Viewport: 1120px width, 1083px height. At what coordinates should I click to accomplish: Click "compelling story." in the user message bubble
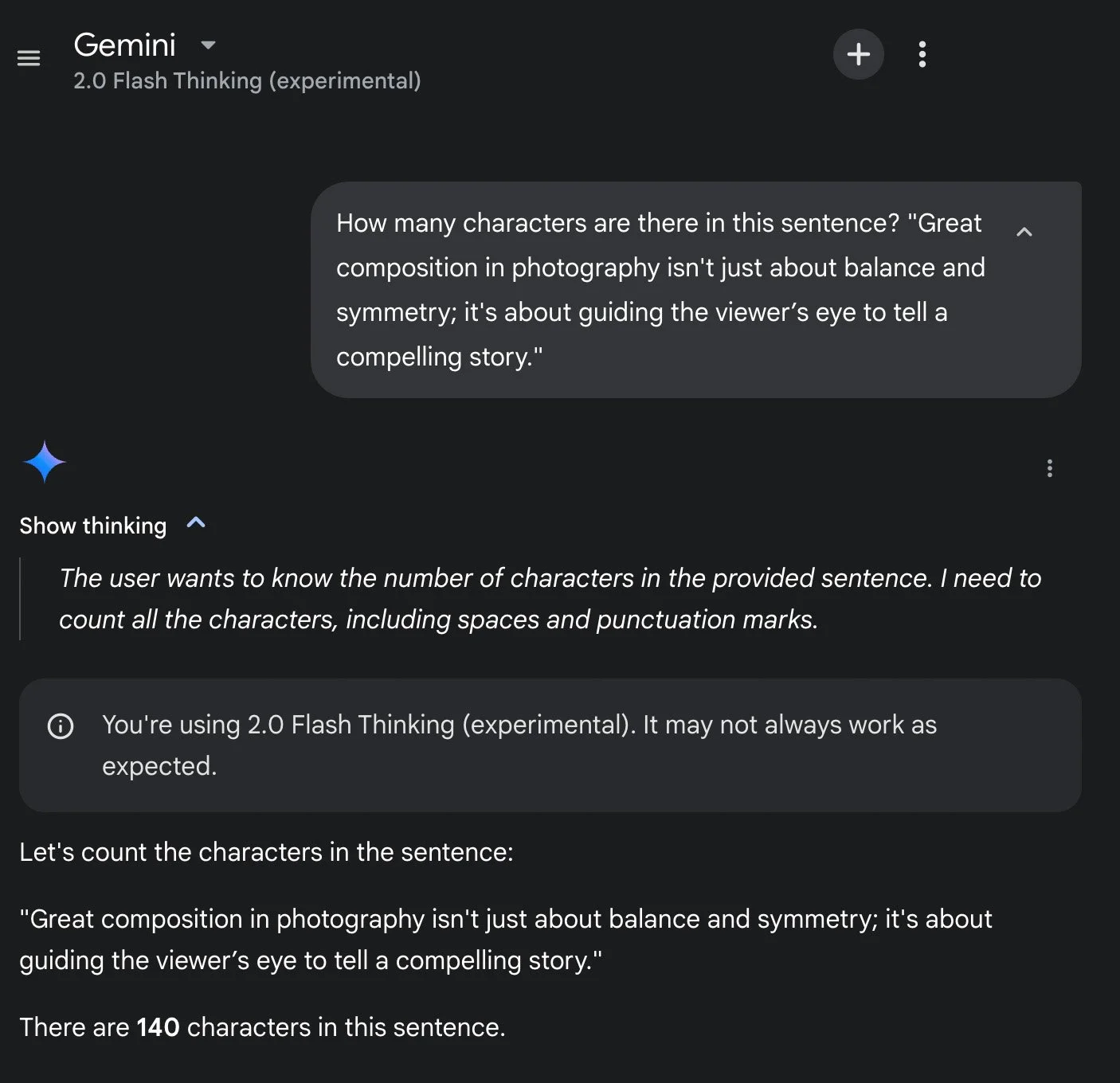(440, 357)
